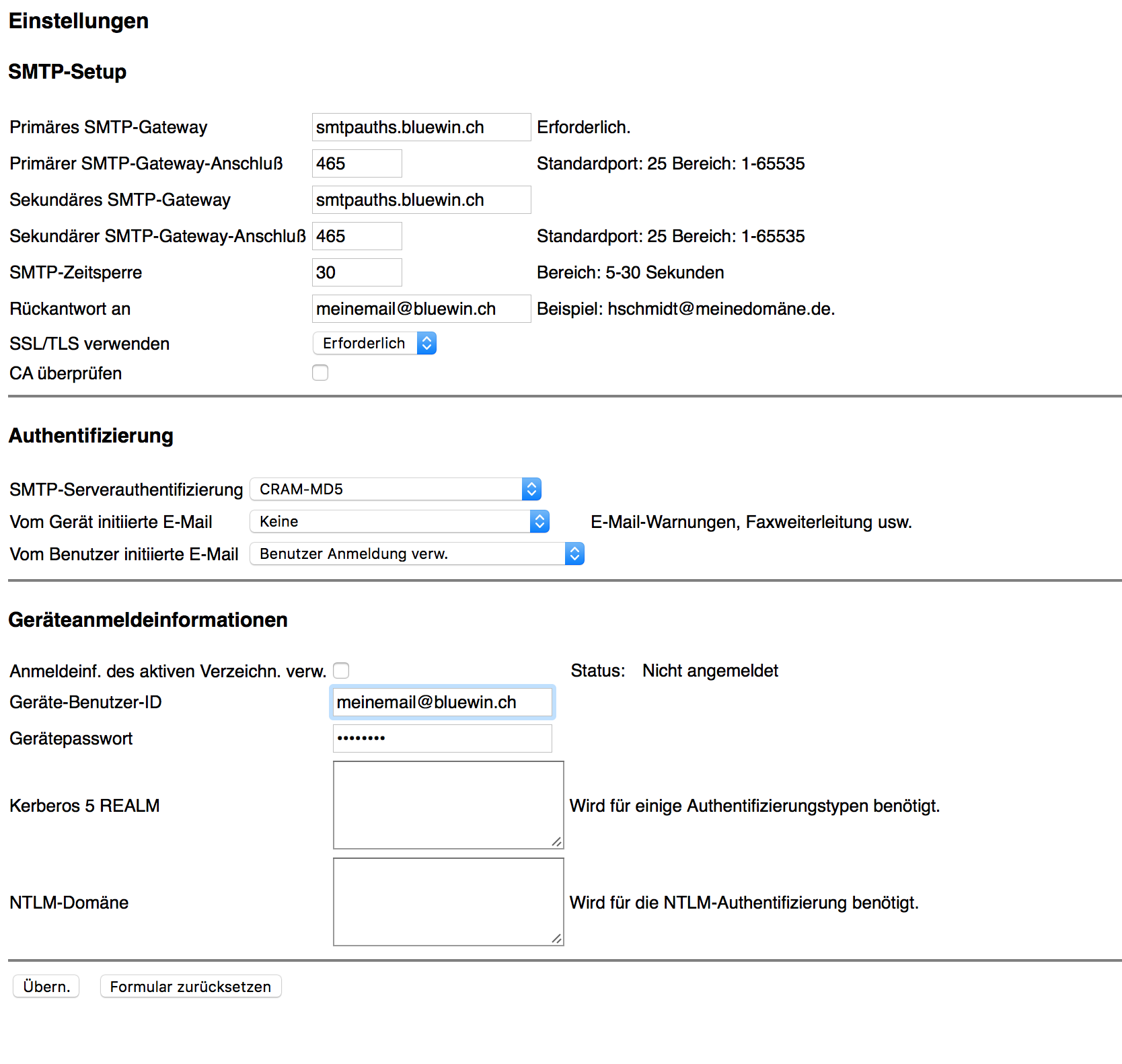Click the Geräte-Benutzer-ID field
Screen dimensions: 1122x1064
(x=442, y=702)
